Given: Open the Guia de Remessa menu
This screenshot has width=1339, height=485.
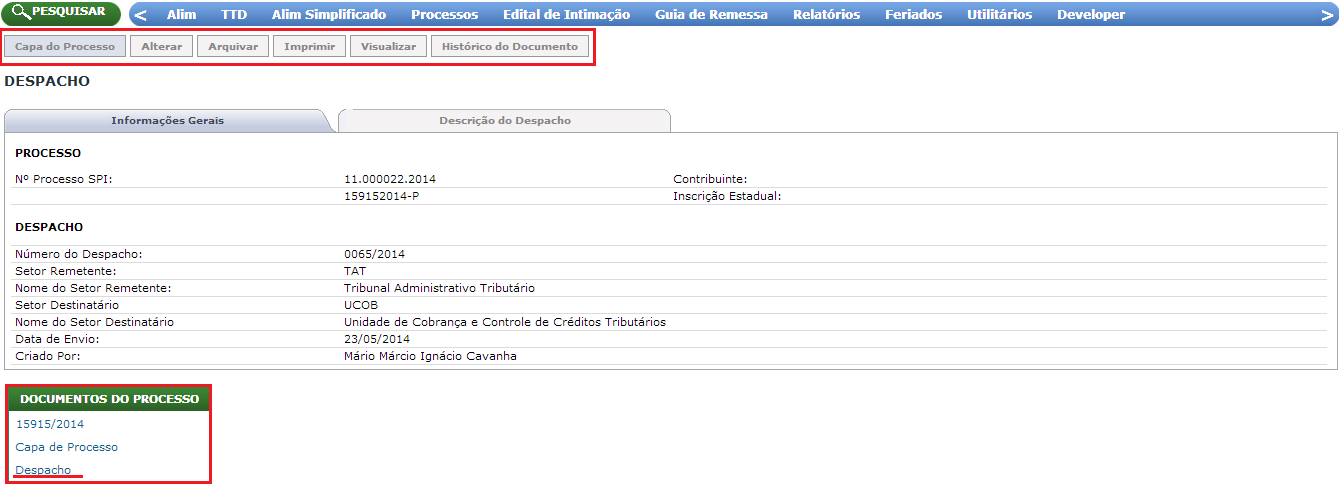Looking at the screenshot, I should click(712, 15).
